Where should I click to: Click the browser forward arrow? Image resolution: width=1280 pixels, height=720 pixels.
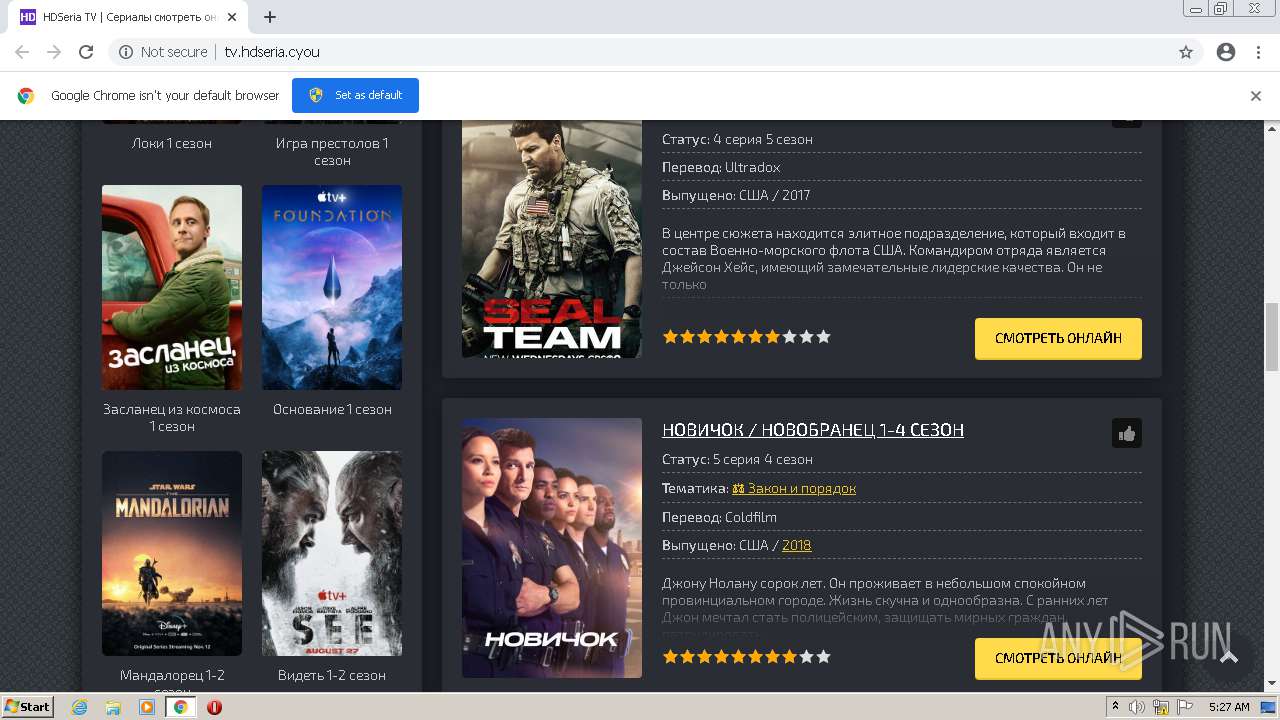point(54,52)
